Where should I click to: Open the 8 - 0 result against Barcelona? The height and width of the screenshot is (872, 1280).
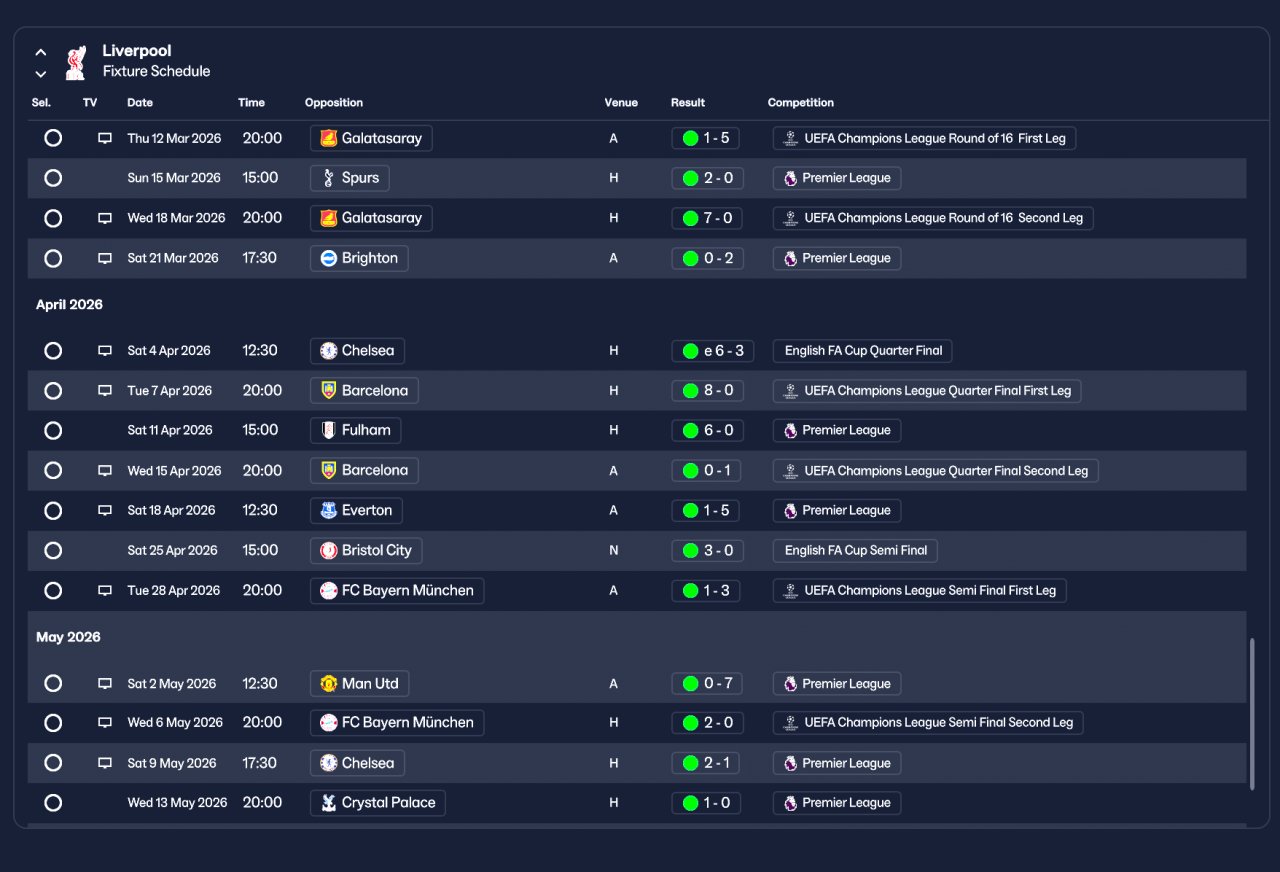click(x=707, y=391)
